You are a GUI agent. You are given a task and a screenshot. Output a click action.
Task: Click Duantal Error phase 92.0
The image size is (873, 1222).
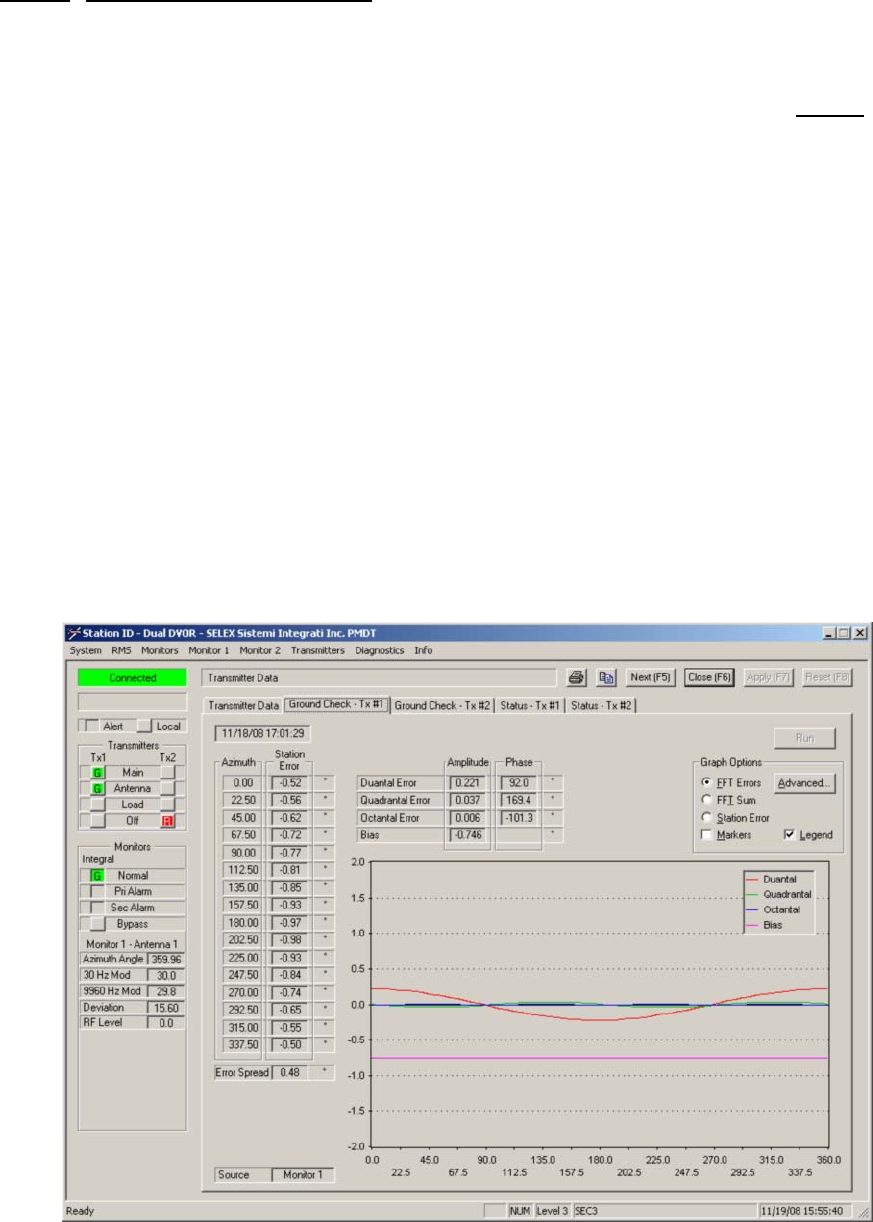[519, 782]
